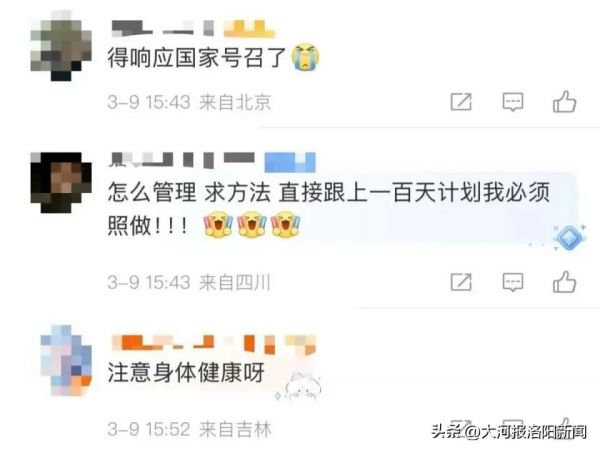Image resolution: width=600 pixels, height=452 pixels.
Task: Select the comment about 一百天计划
Action: pos(328,209)
